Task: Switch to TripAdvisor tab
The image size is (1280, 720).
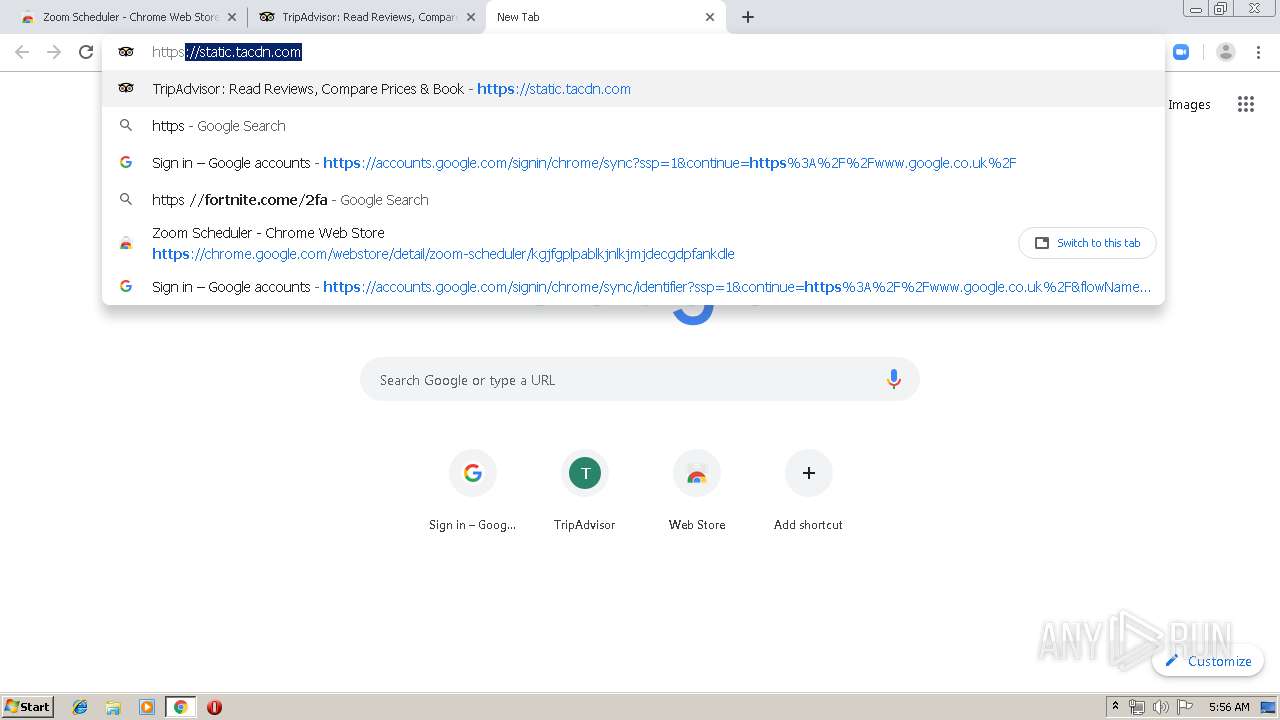Action: pyautogui.click(x=365, y=17)
